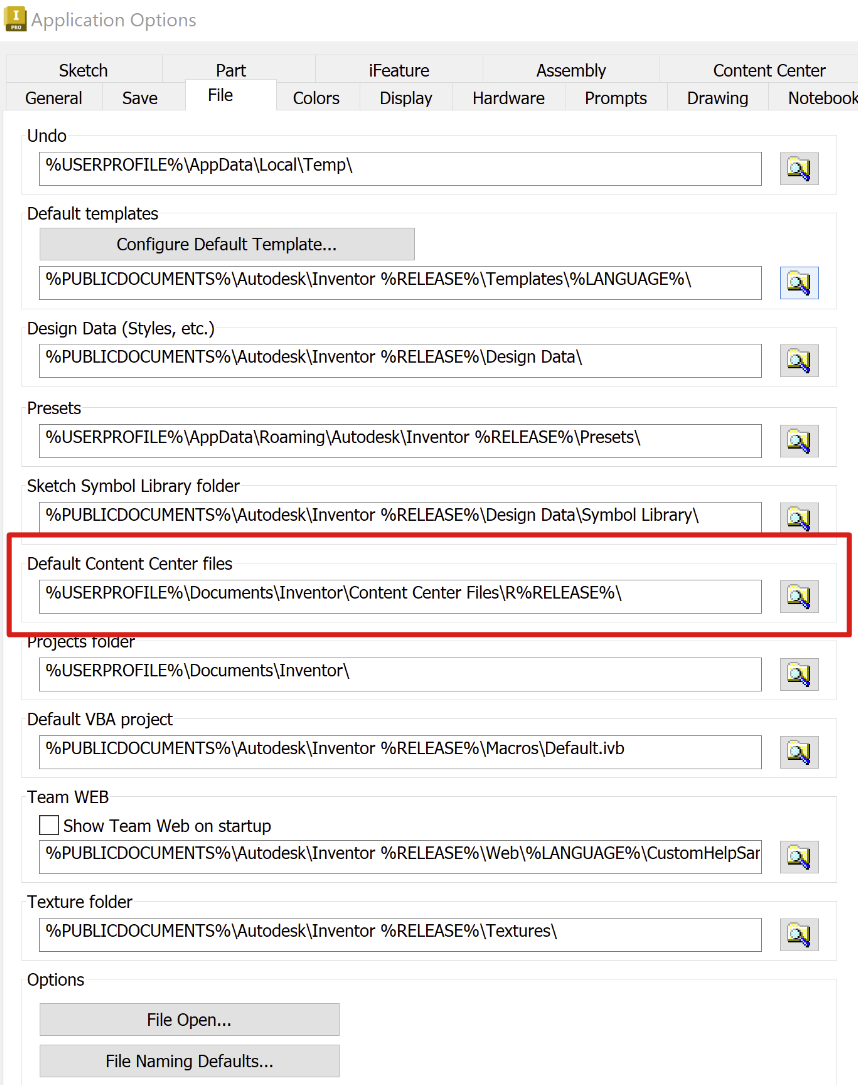
Task: Browse for Default Content Center files location
Action: pyautogui.click(x=799, y=596)
